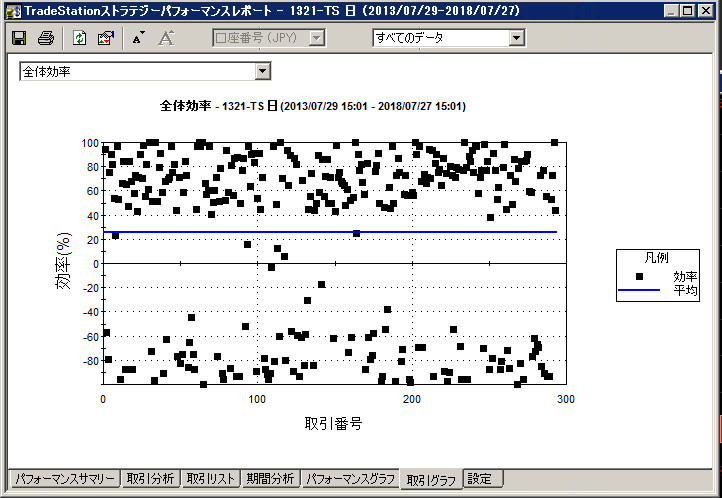The height and width of the screenshot is (498, 722).
Task: Open the 取引リスト tab
Action: point(210,479)
